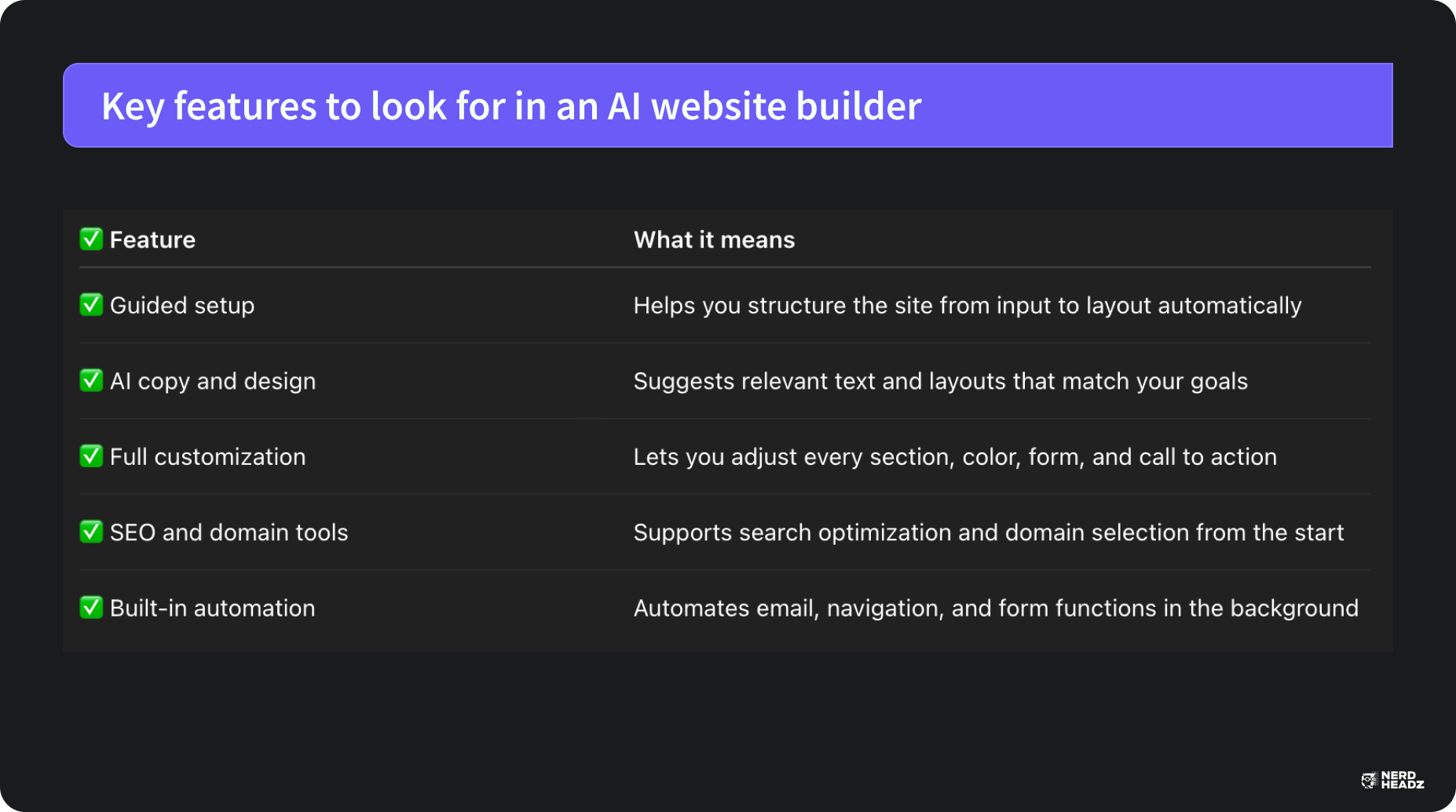Click the SEO and domain tools checkmark
Viewport: 1456px width, 812px height.
pyautogui.click(x=91, y=532)
